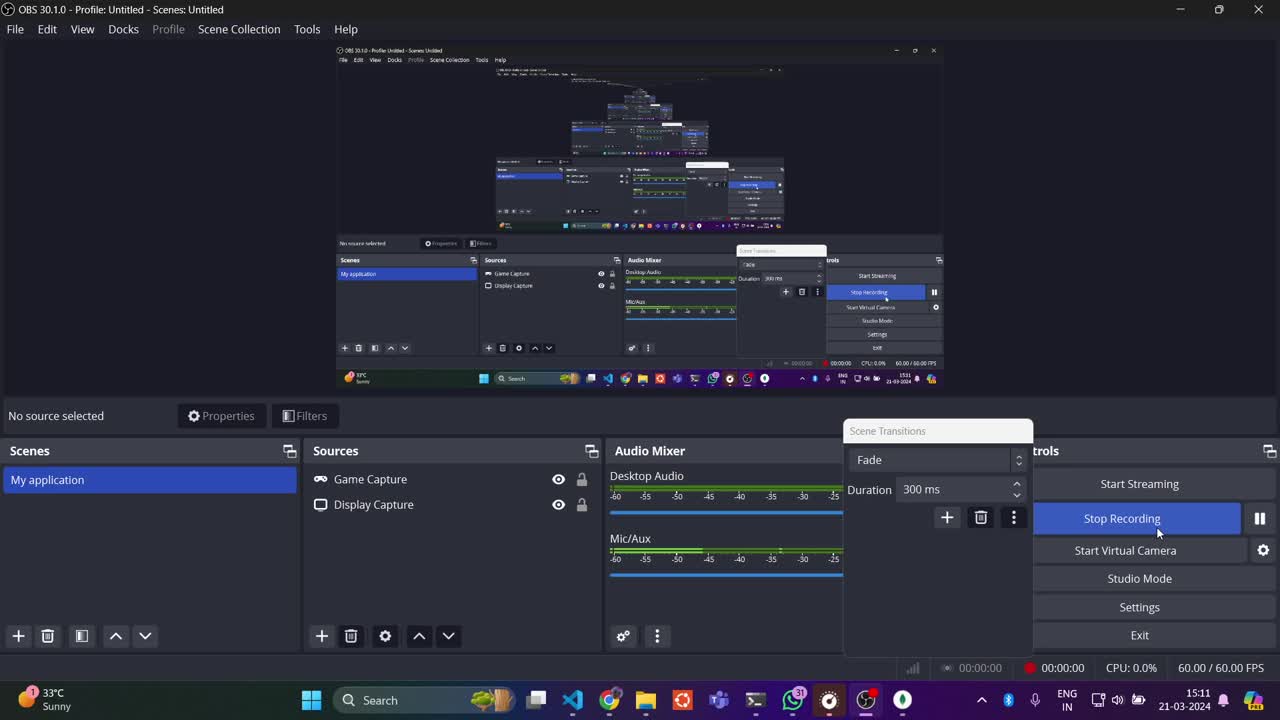Open advanced audio properties gears icon
Image resolution: width=1280 pixels, height=720 pixels.
point(623,636)
